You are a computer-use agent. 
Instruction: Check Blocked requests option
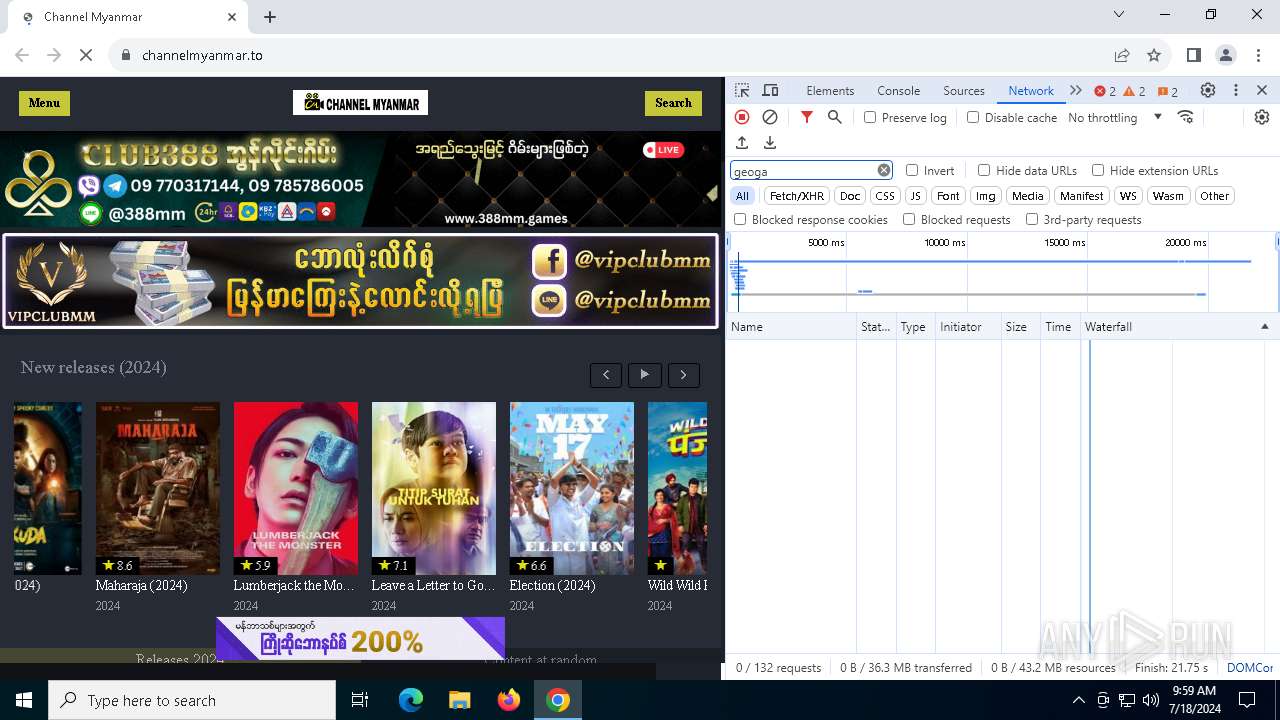(909, 219)
